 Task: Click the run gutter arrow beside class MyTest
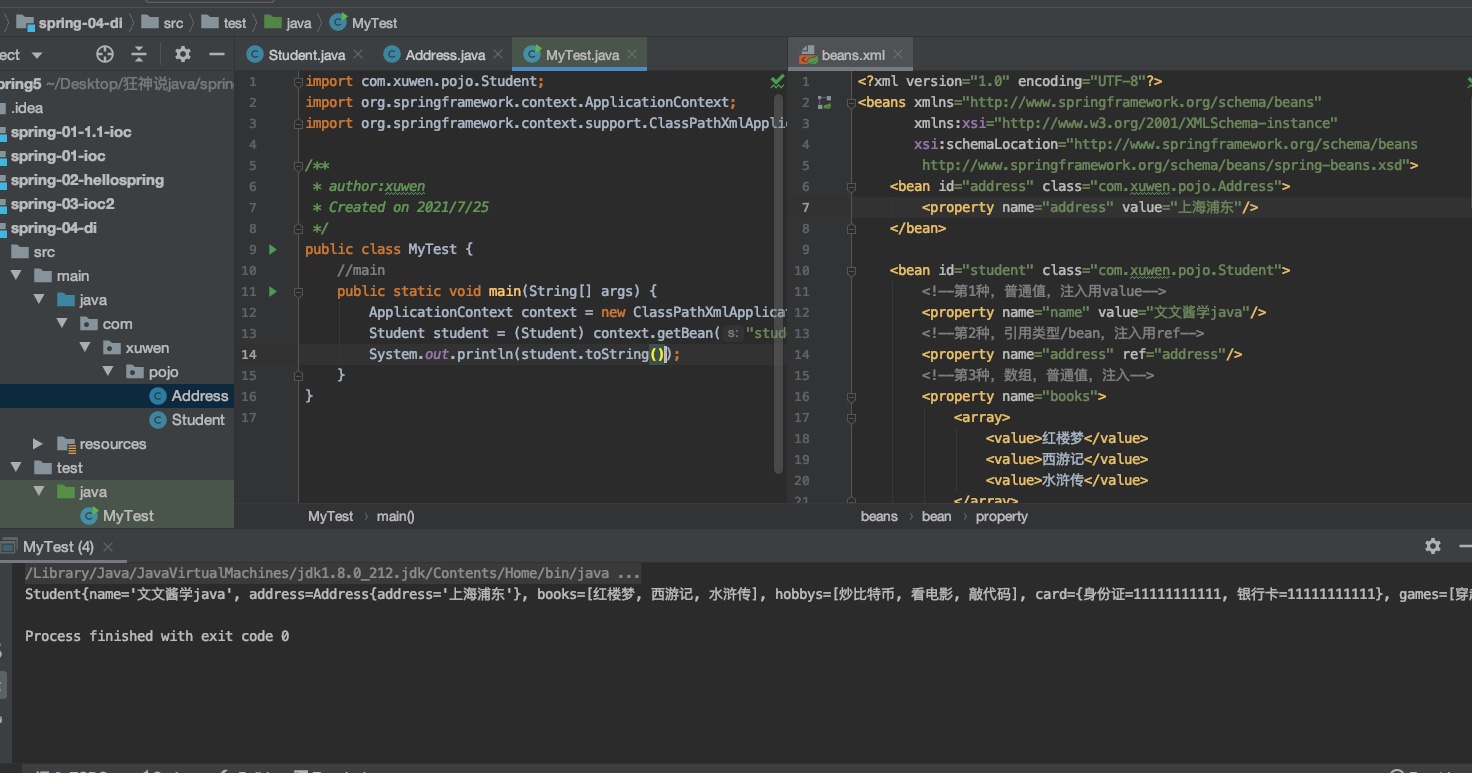click(273, 249)
